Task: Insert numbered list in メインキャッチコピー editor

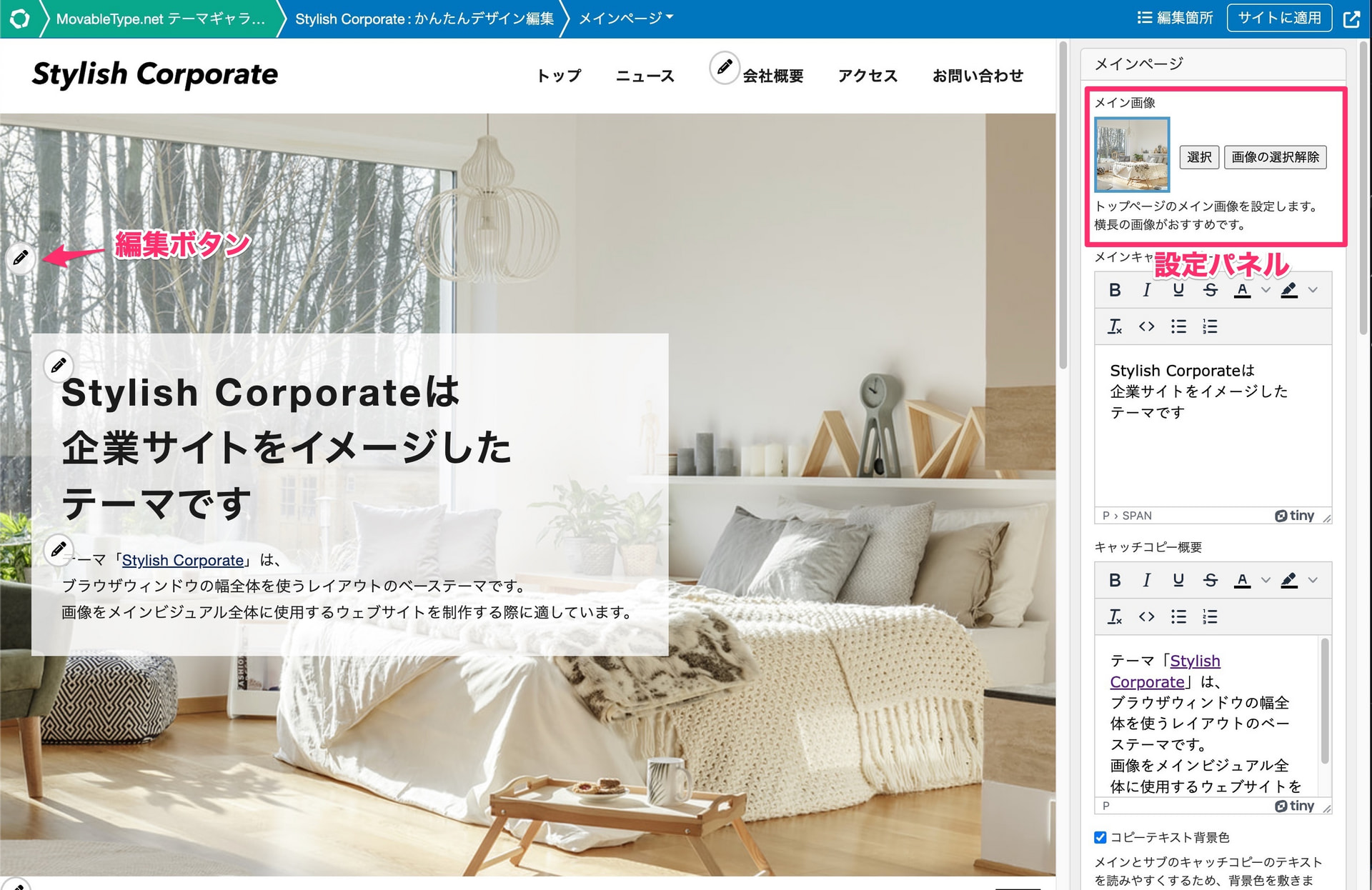Action: click(1210, 326)
